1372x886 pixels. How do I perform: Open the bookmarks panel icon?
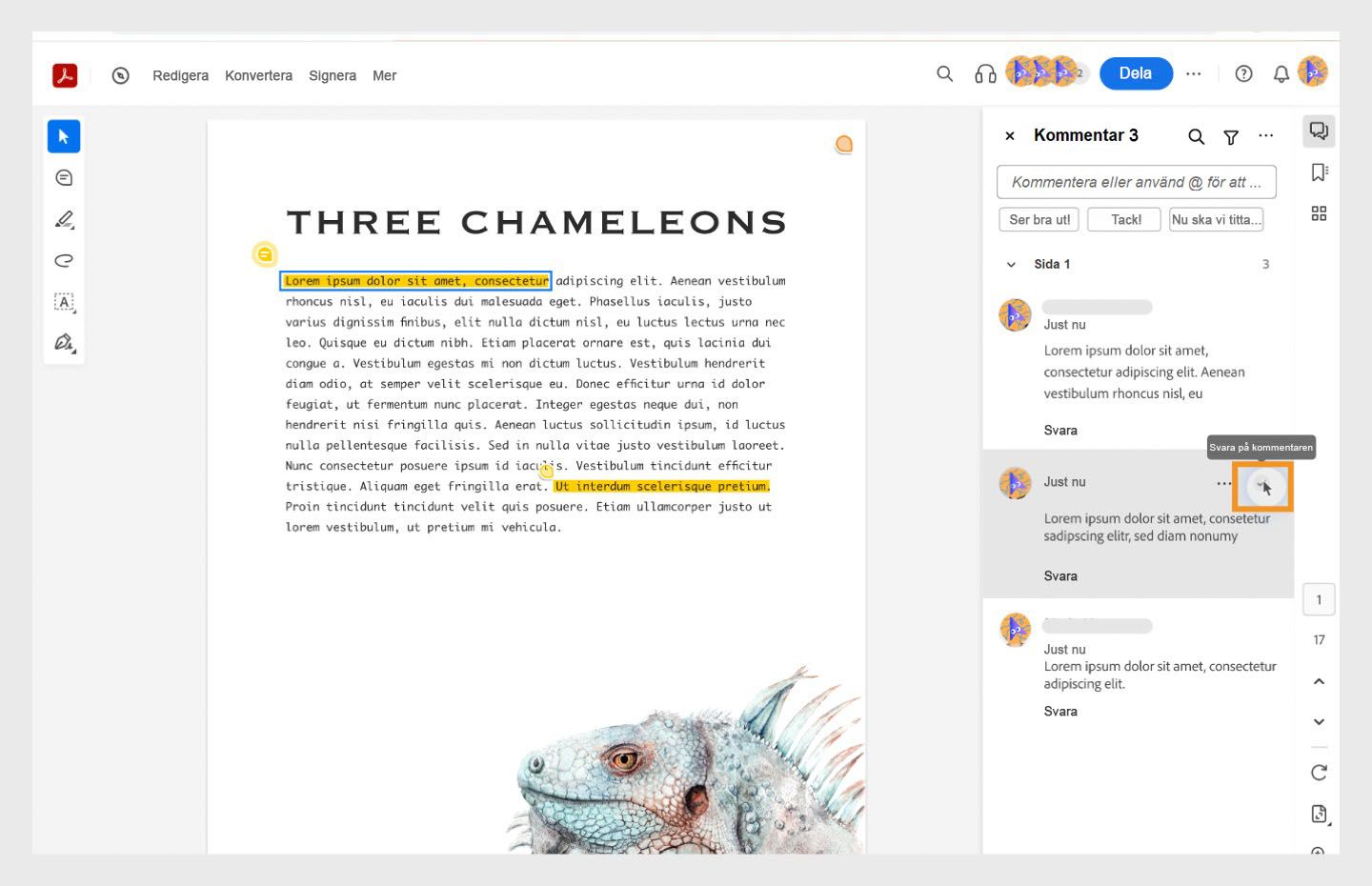(x=1319, y=172)
